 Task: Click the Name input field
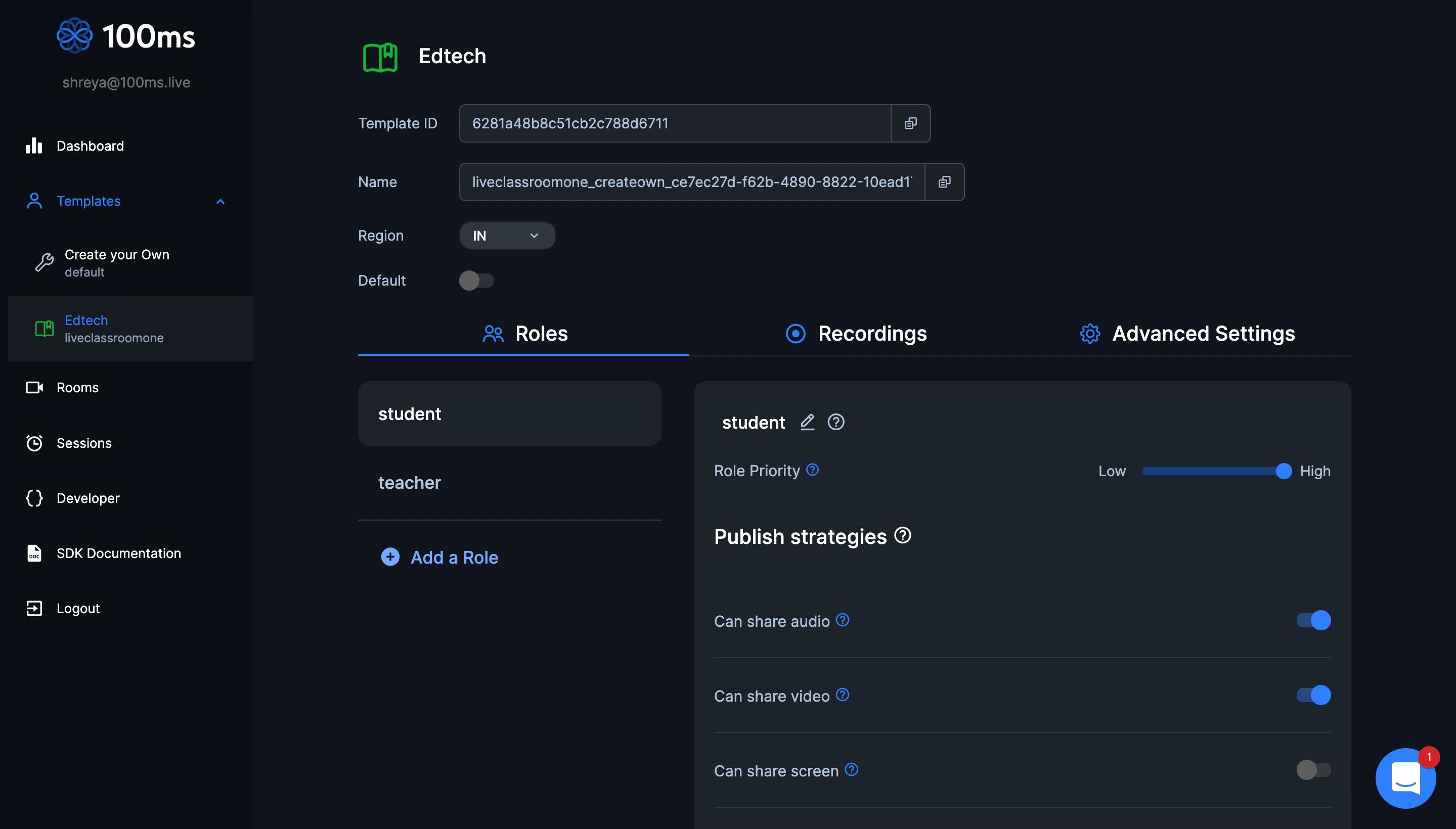pyautogui.click(x=692, y=182)
